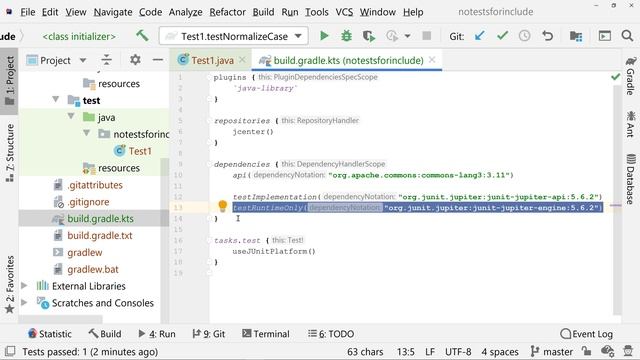Toggle the Ant tool window
Image resolution: width=640 pixels, height=360 pixels.
pos(631,124)
